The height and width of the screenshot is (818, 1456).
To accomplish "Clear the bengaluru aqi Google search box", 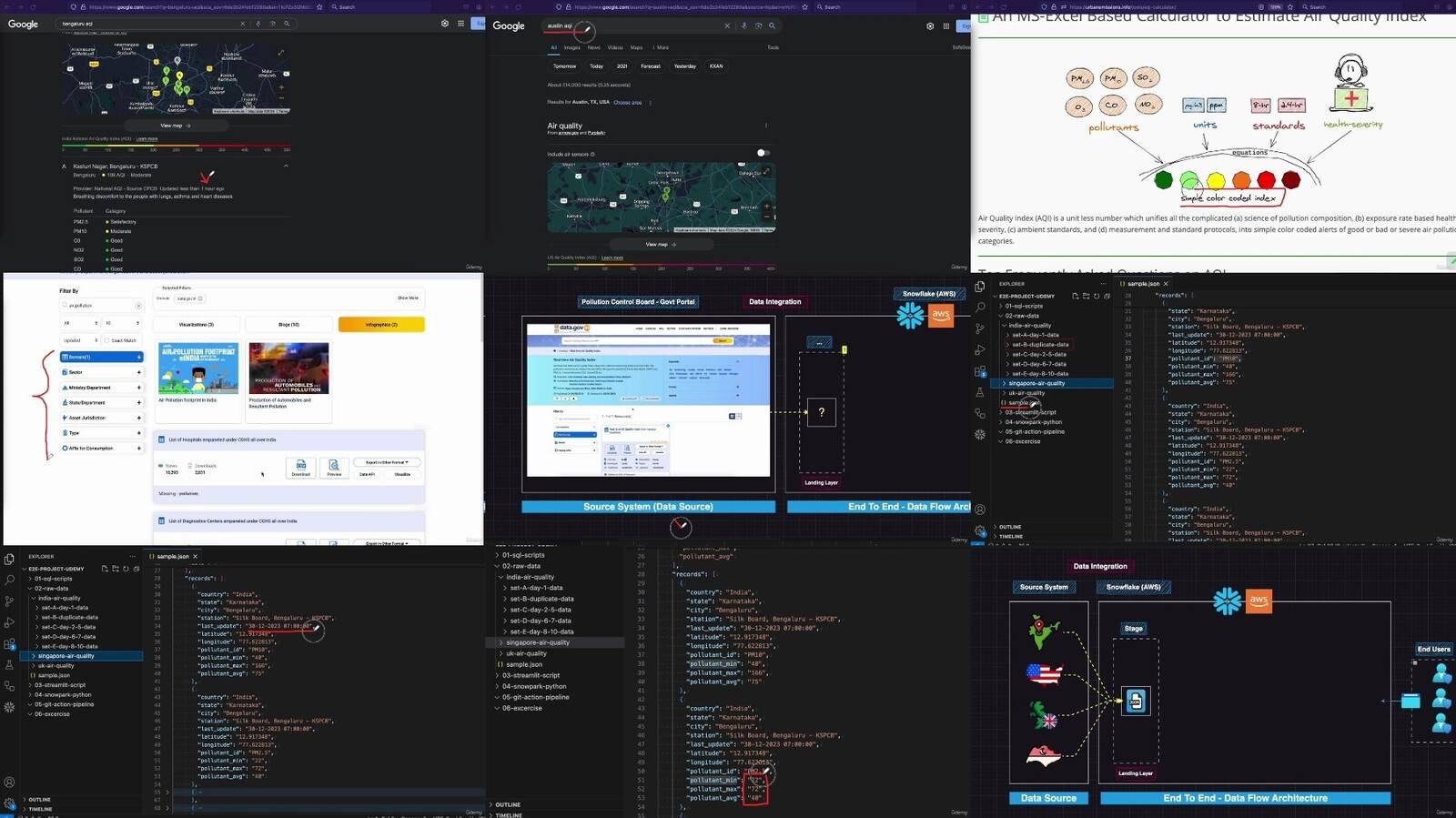I will point(243,24).
